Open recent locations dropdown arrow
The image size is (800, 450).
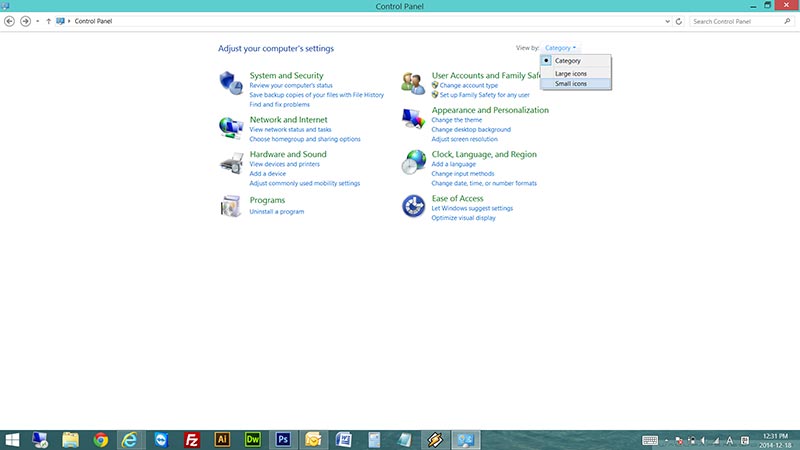(37, 21)
